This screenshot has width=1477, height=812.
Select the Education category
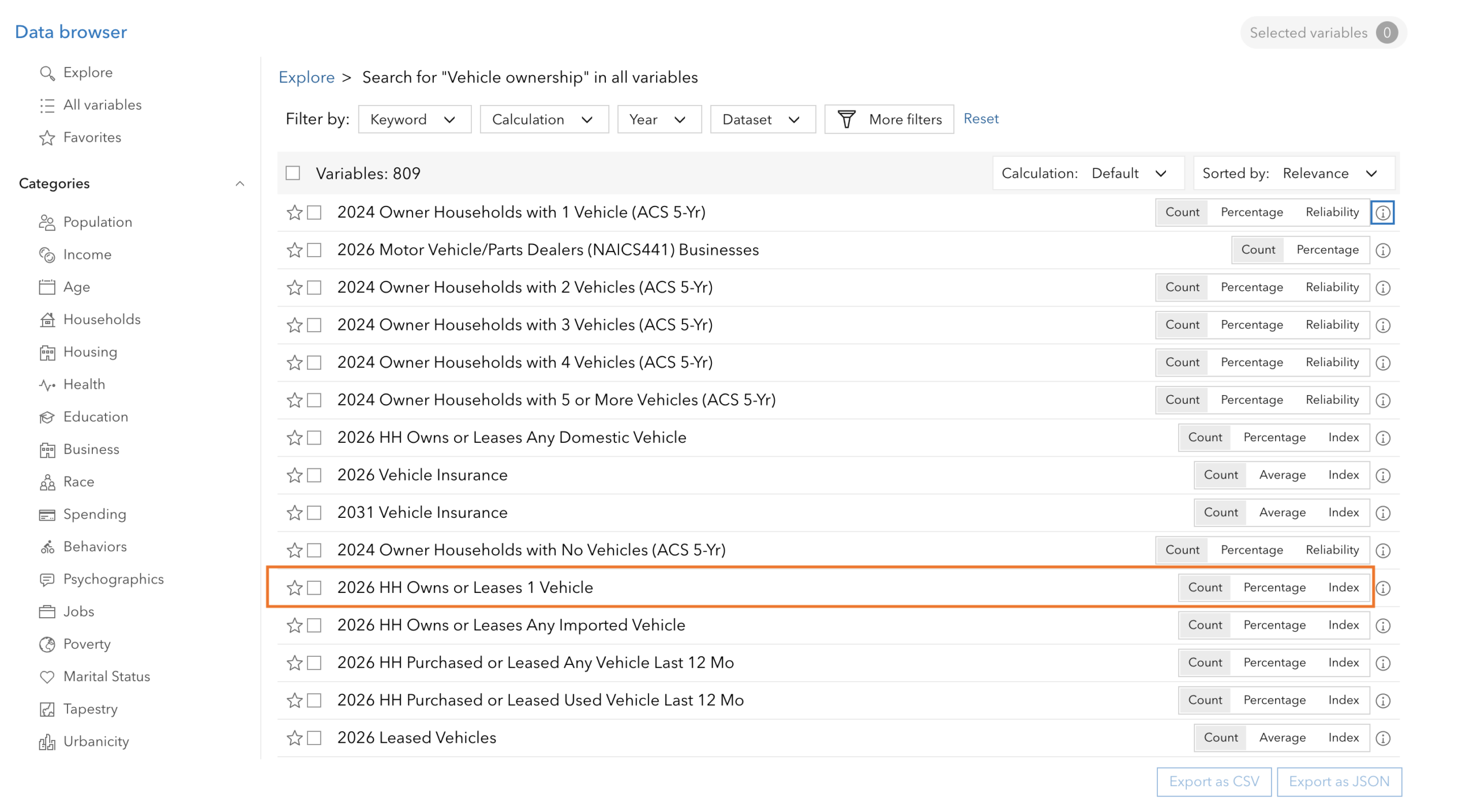(84, 416)
